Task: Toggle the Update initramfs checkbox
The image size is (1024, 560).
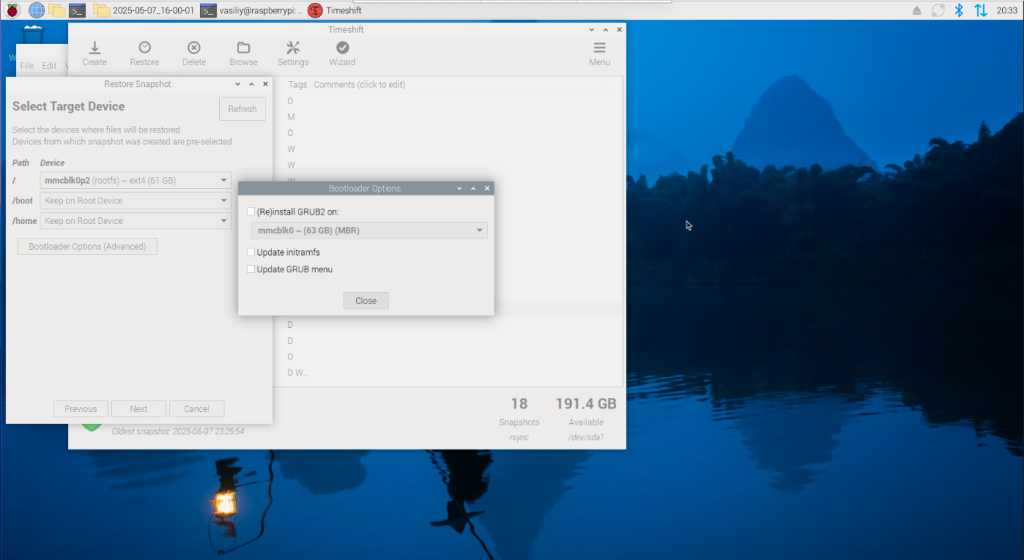Action: point(251,252)
